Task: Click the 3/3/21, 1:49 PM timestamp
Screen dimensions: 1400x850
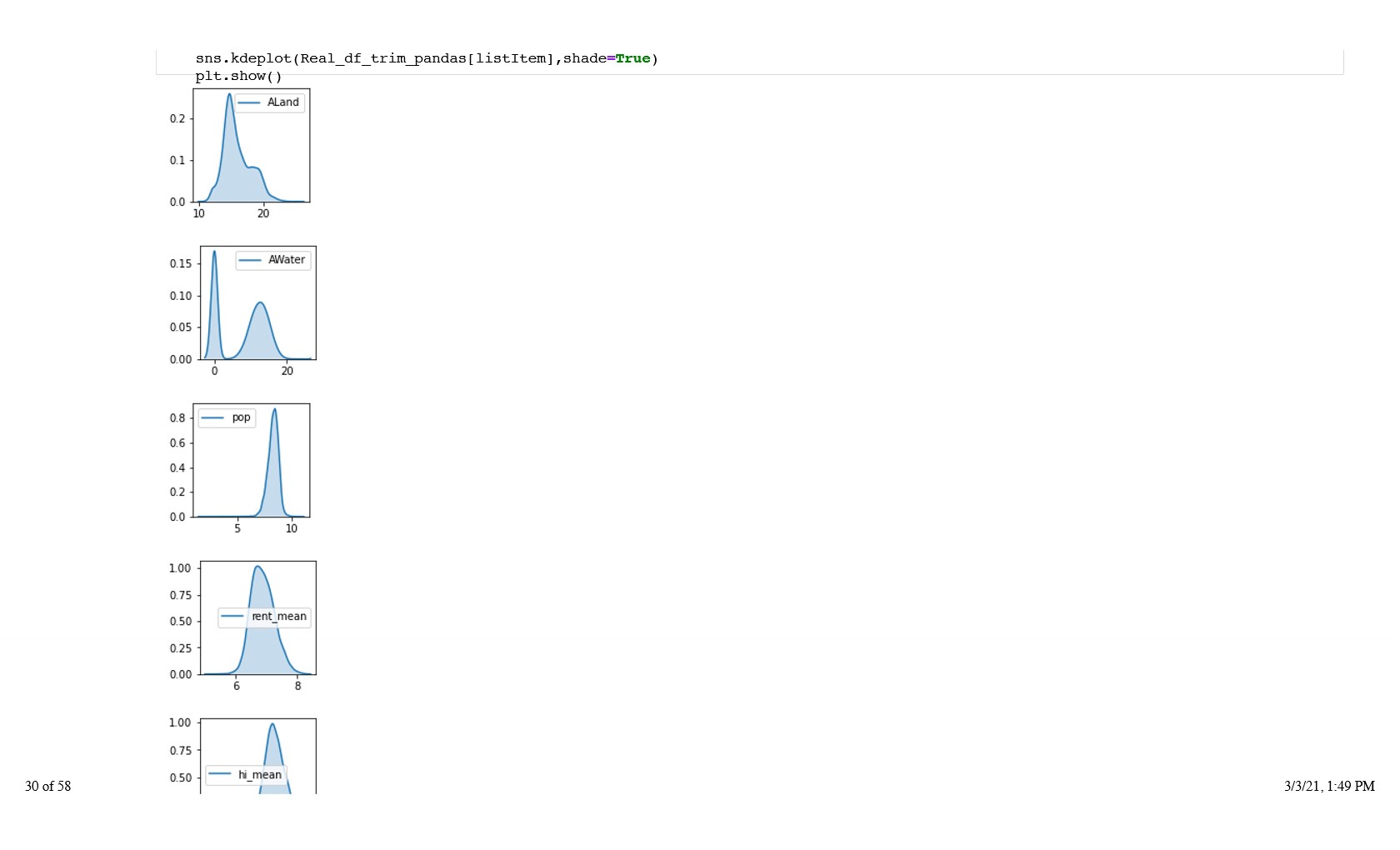Action: click(x=1329, y=786)
